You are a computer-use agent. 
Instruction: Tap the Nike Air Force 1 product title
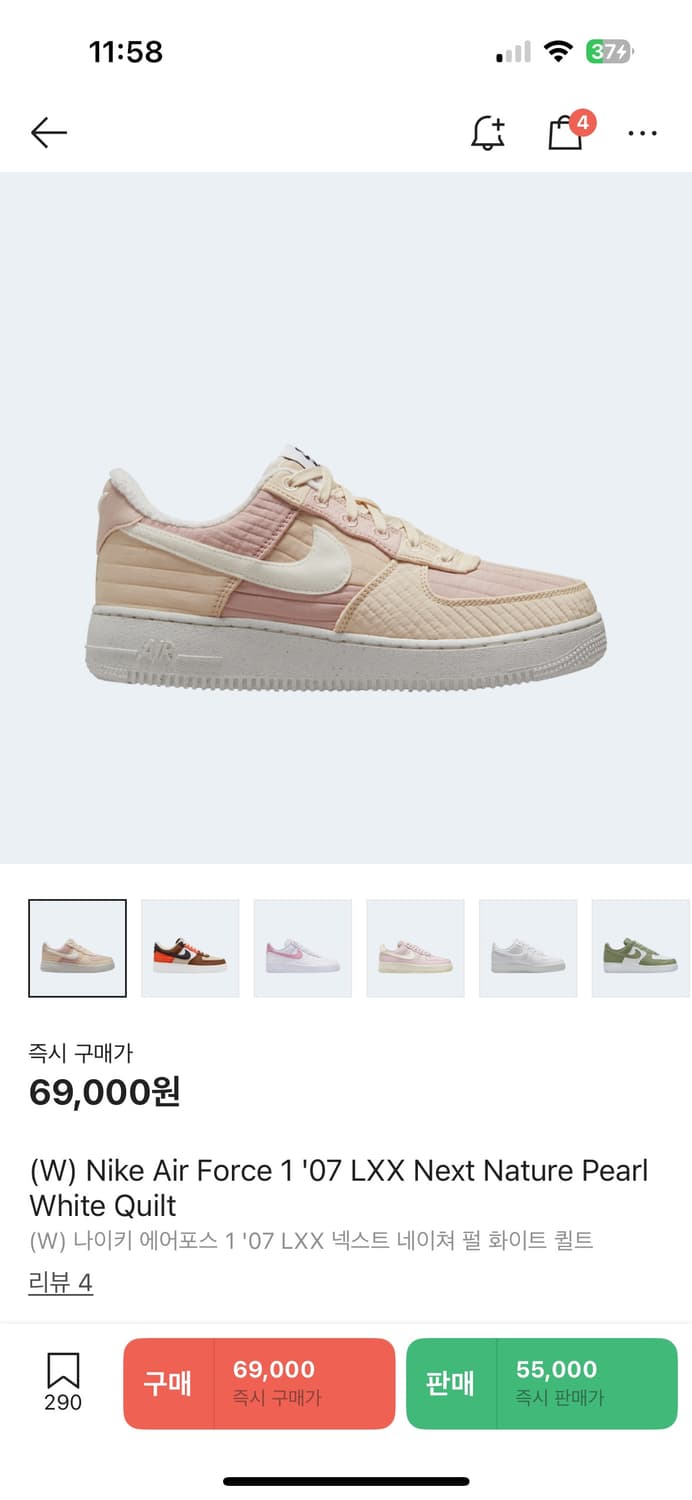(x=339, y=1187)
